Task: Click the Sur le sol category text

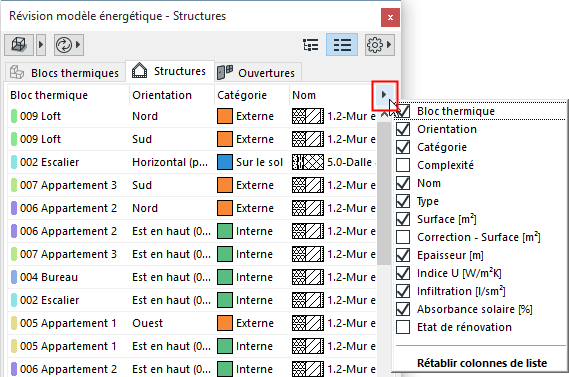Action: (x=259, y=162)
